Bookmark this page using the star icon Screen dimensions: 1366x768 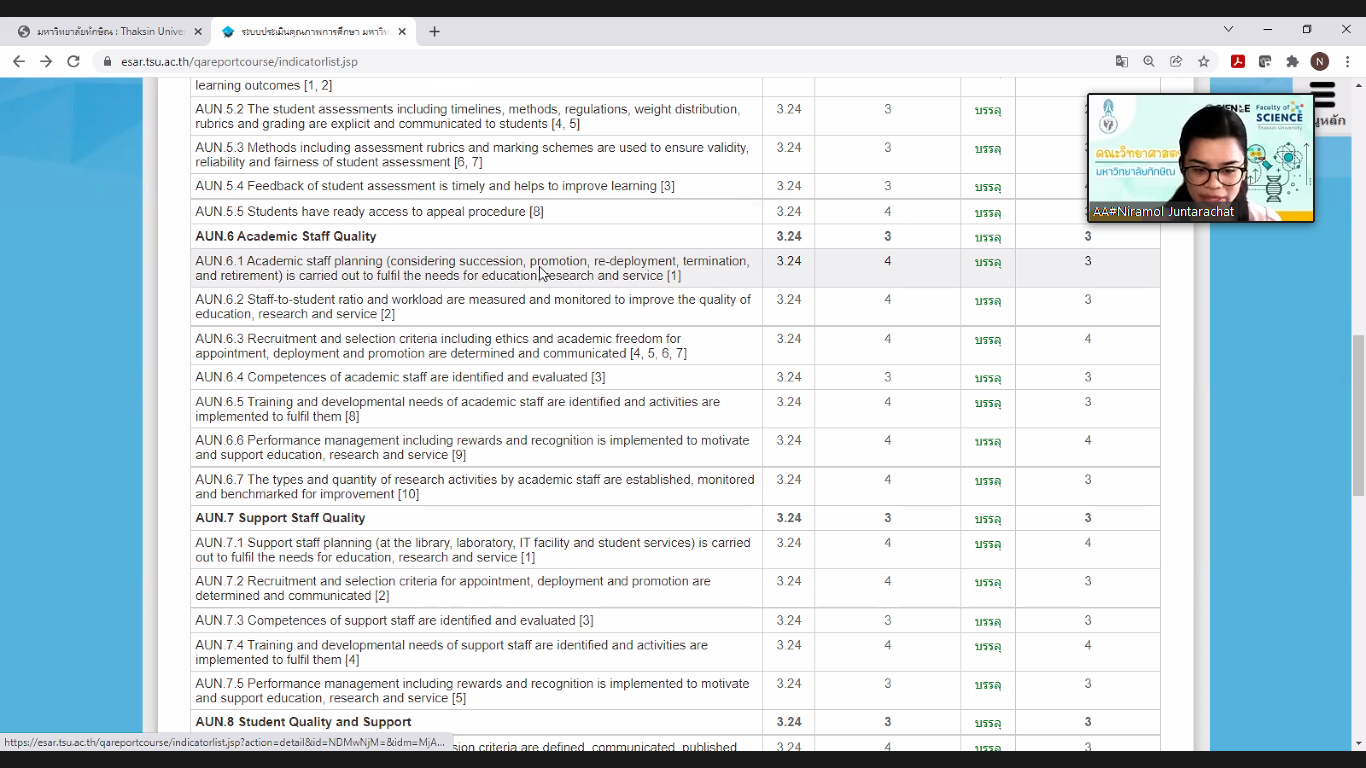pos(1204,61)
